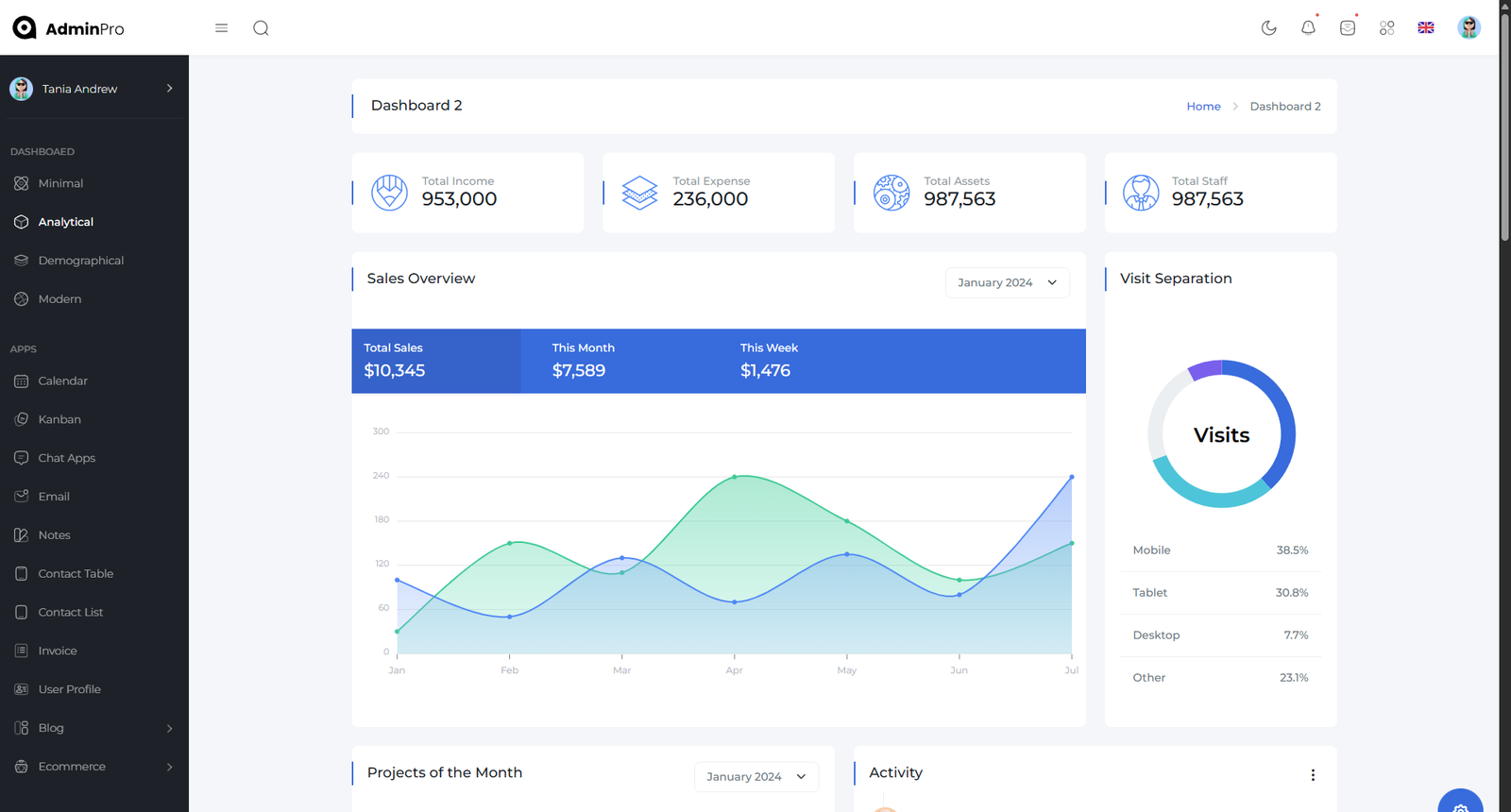The image size is (1511, 812).
Task: Click the AdminPro logo
Action: point(68,28)
